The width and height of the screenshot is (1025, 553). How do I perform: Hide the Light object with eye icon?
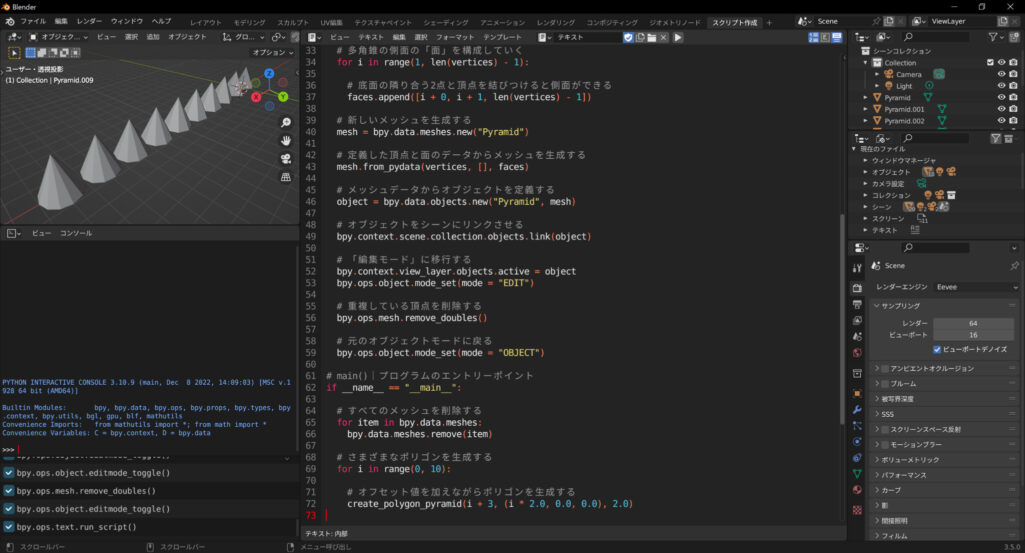click(x=1001, y=86)
